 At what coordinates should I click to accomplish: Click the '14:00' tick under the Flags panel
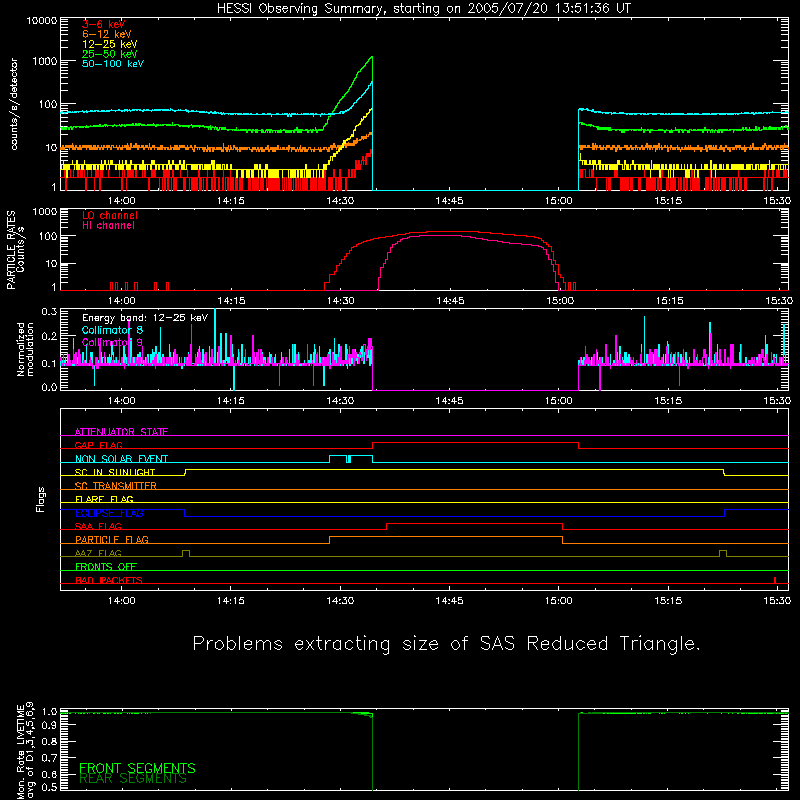point(121,601)
